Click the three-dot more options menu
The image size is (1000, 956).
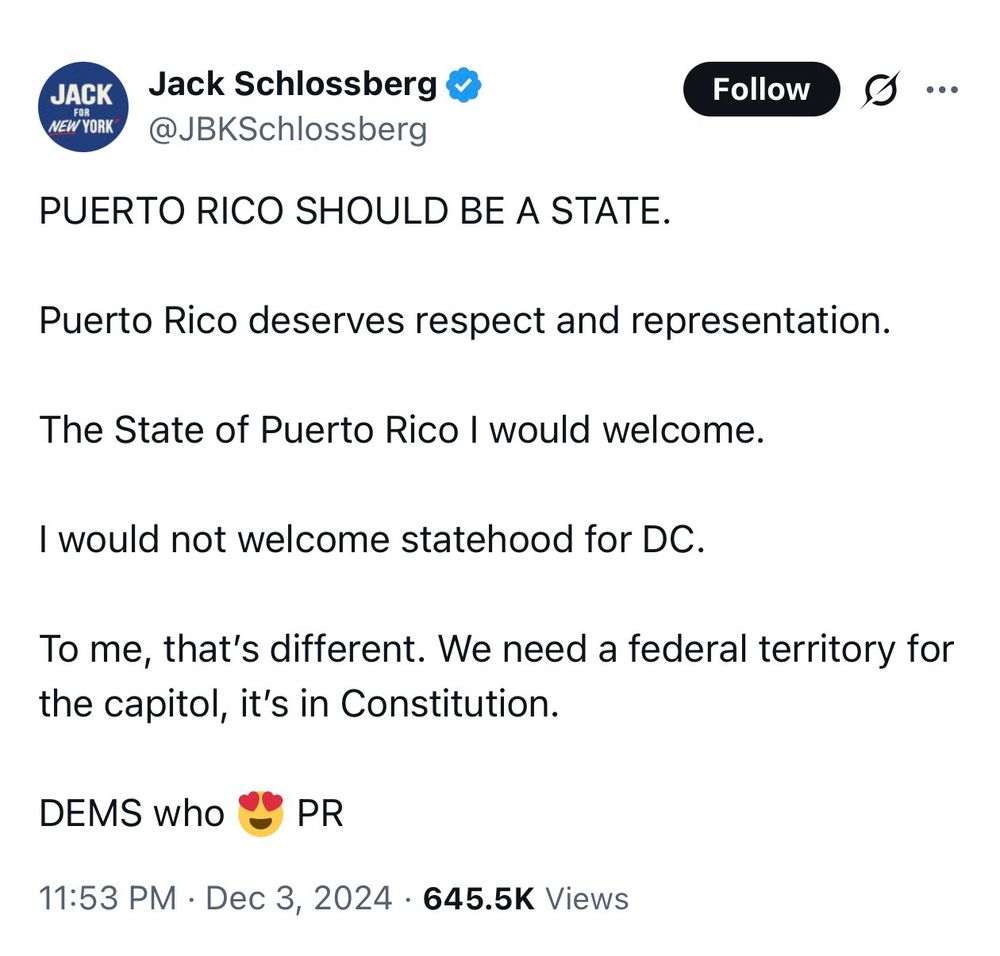point(943,90)
